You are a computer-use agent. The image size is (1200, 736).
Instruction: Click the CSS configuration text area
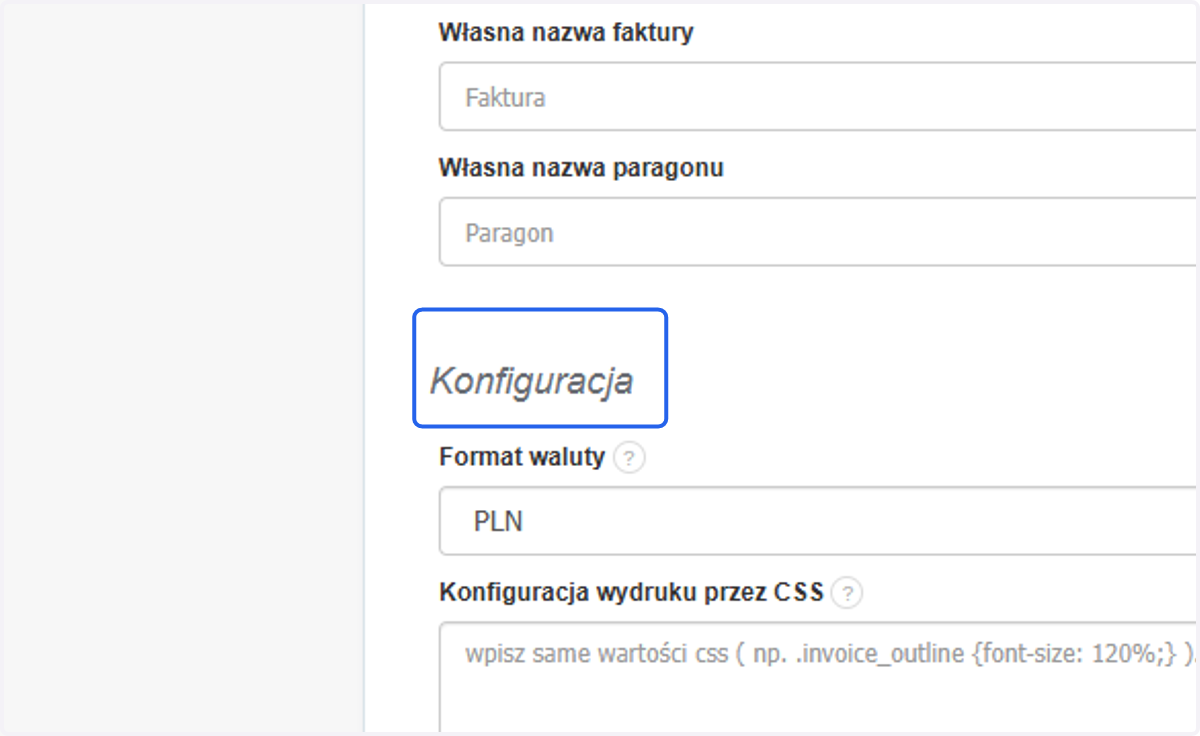[x=819, y=678]
